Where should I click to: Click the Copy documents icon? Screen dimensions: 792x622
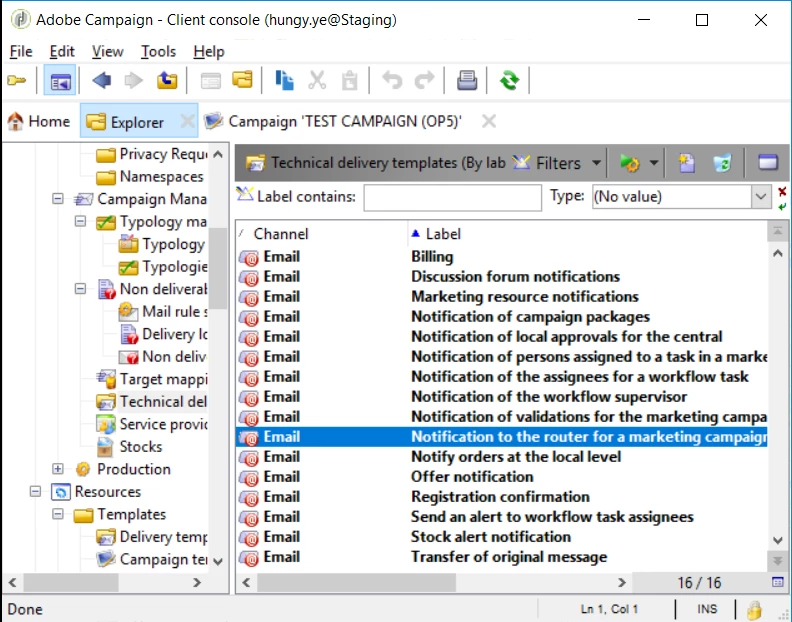click(284, 80)
